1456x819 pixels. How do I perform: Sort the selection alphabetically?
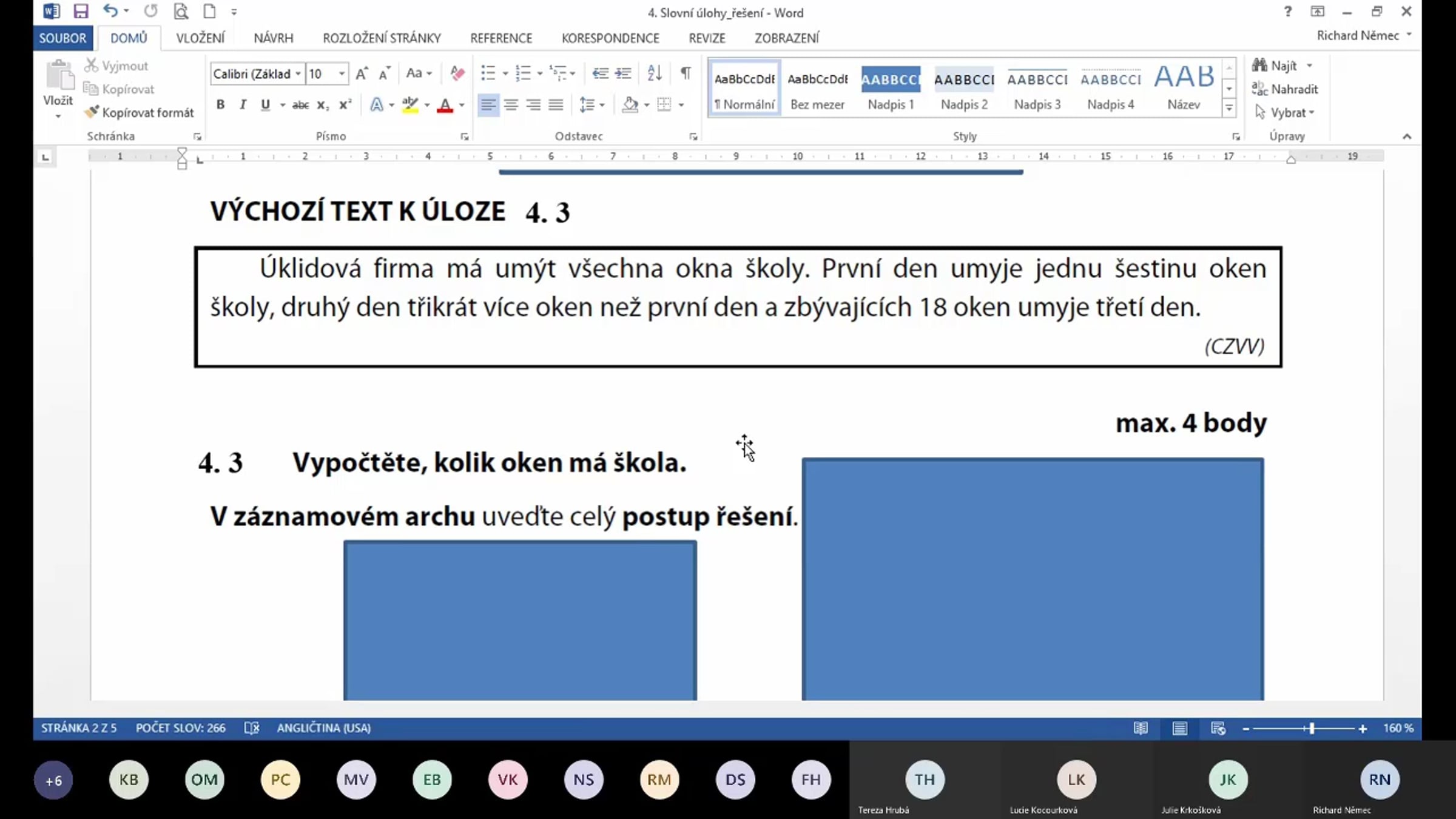[x=654, y=73]
